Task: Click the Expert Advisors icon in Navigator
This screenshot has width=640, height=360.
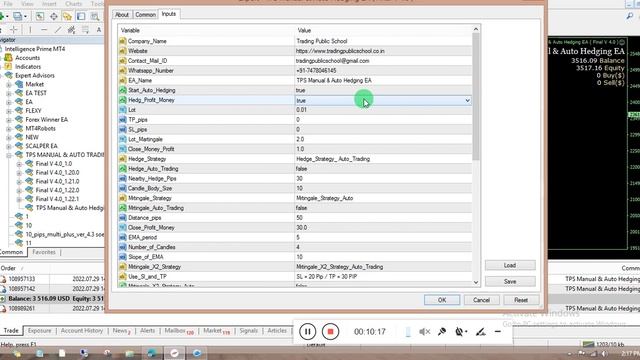Action: tap(8, 75)
